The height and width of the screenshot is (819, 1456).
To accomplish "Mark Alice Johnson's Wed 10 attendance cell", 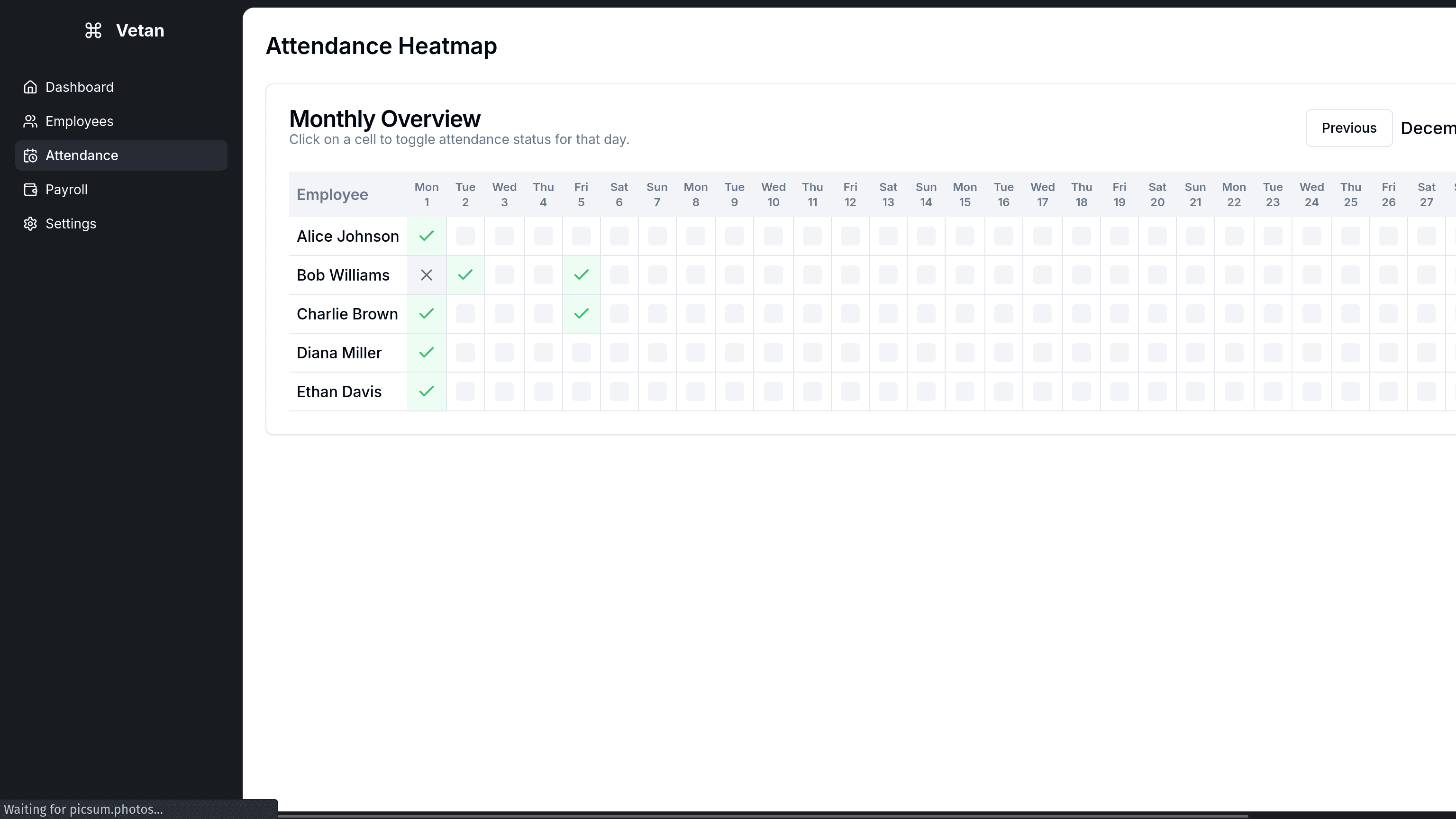I will pos(773,236).
